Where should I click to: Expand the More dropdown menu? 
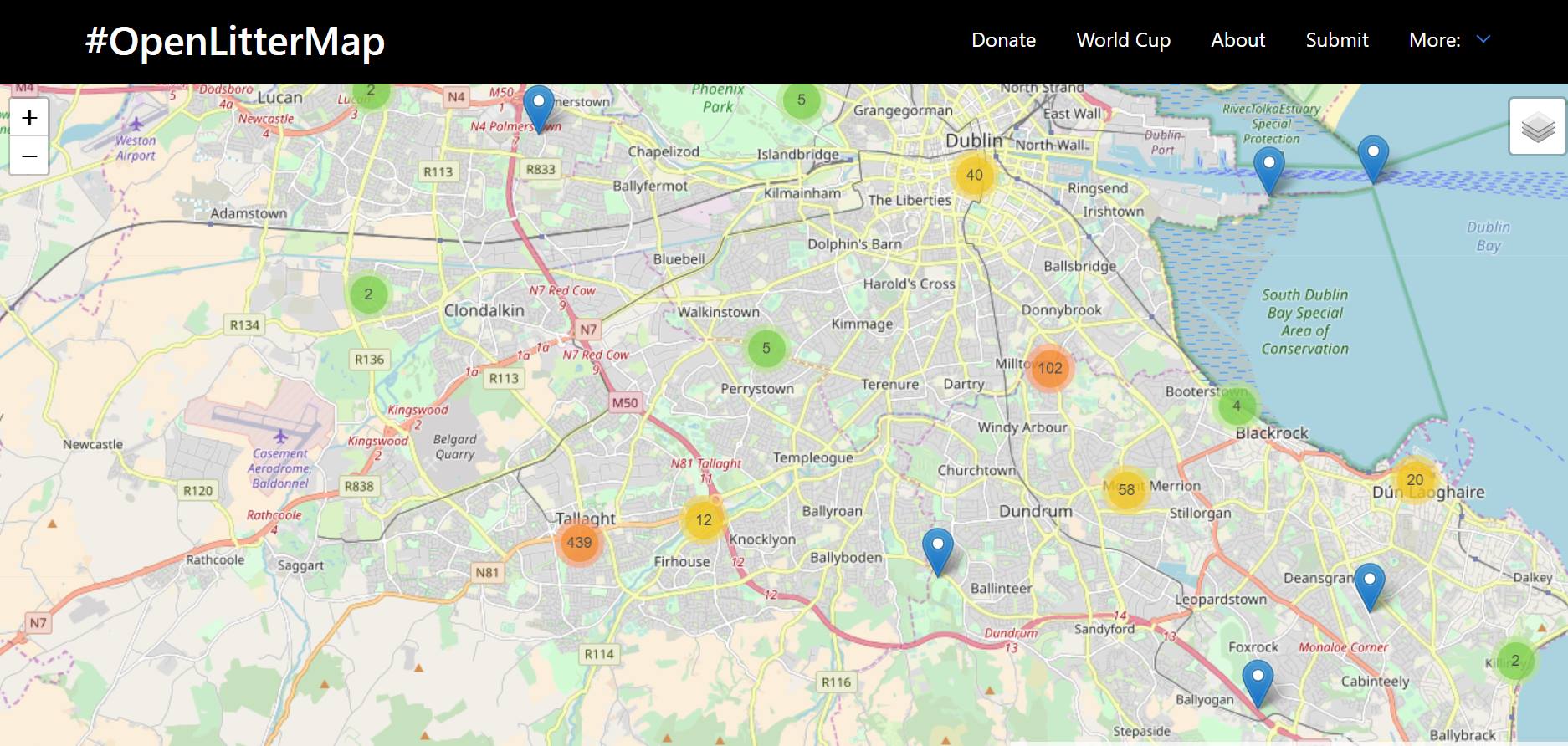click(x=1449, y=40)
